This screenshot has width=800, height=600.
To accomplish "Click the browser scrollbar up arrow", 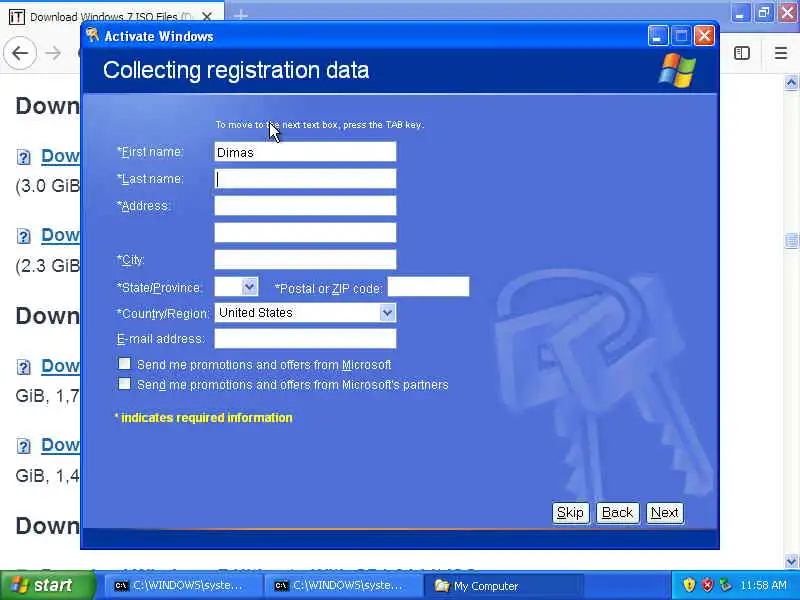I will (x=791, y=83).
